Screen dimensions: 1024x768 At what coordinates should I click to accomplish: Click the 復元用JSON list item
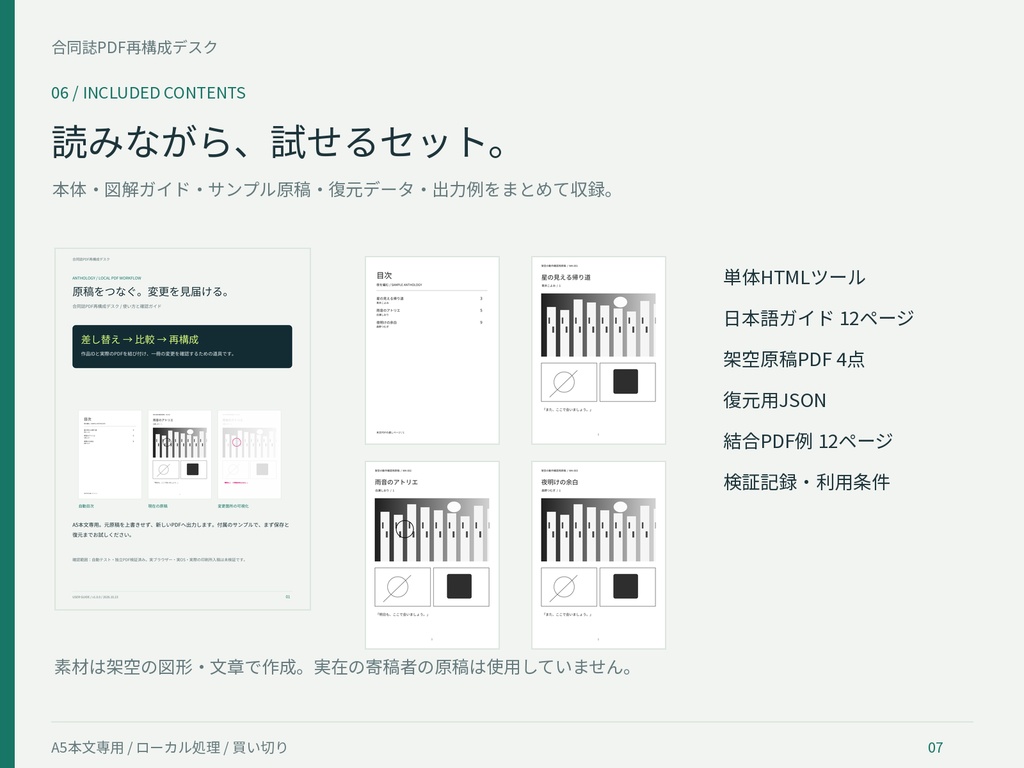(775, 400)
